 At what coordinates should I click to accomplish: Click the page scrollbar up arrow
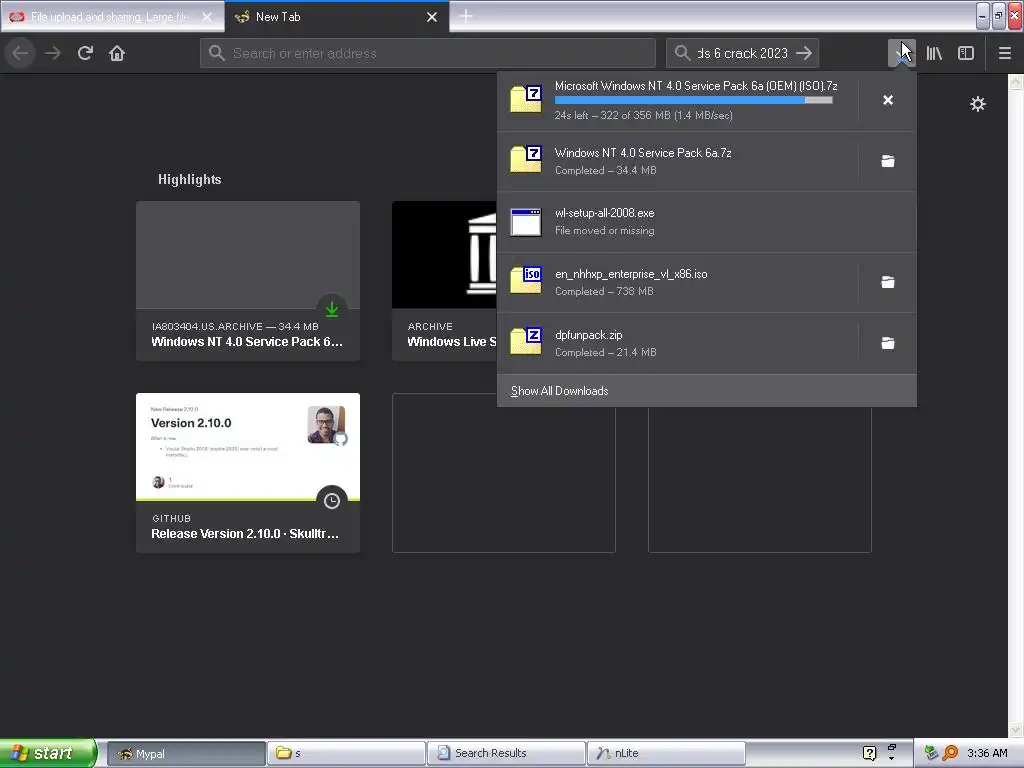click(1016, 81)
